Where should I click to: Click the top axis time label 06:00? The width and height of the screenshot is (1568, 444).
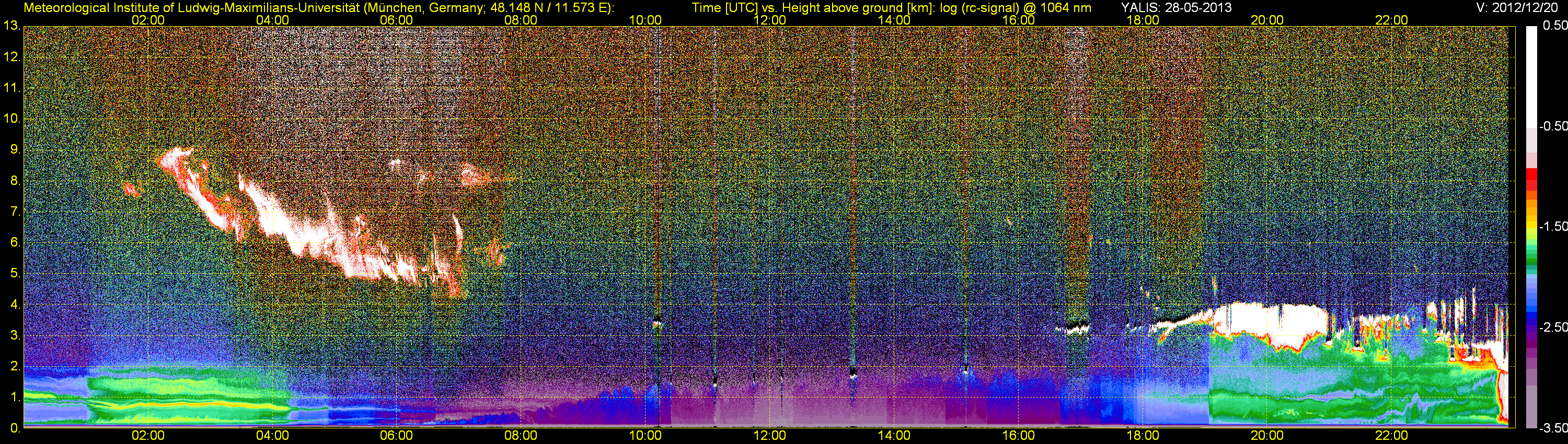396,20
